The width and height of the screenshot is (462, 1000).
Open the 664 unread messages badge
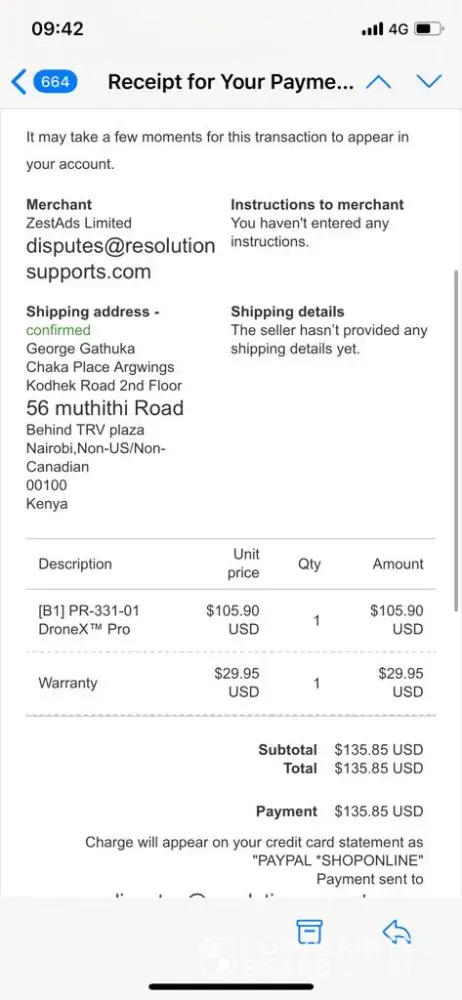coord(56,82)
